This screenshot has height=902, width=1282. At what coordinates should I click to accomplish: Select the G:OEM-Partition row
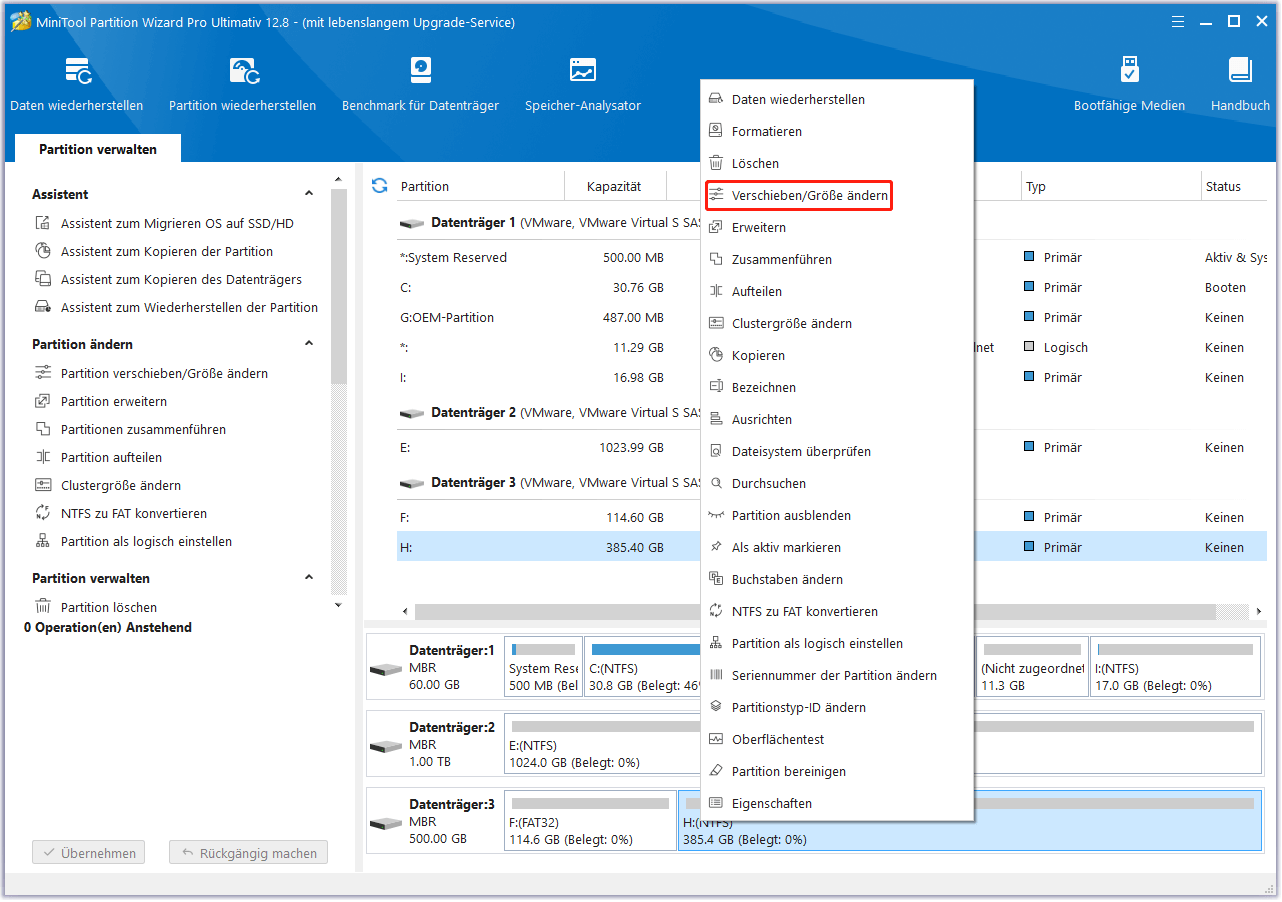click(548, 318)
